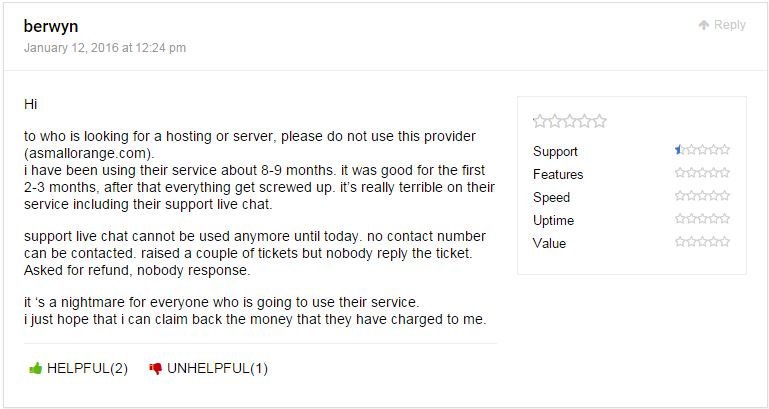Click the overall rating stars
This screenshot has height=409, width=769.
pos(570,121)
